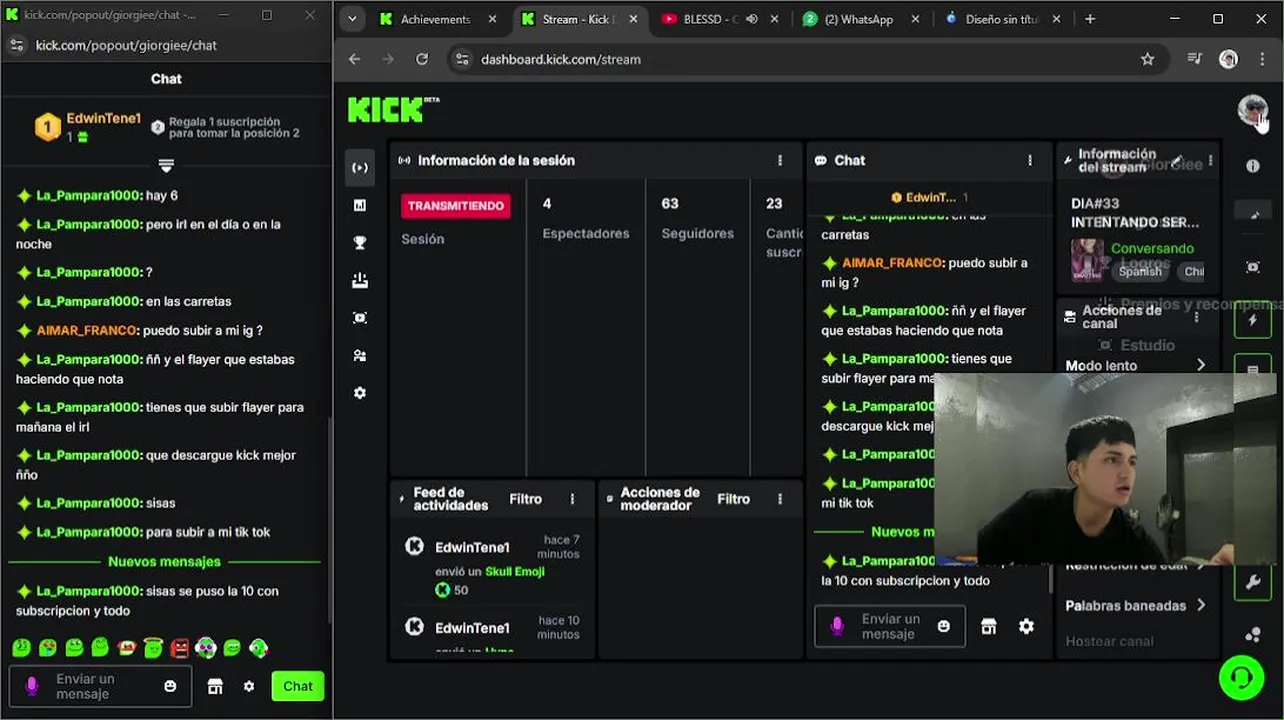Open more options for Feed de actividades
The image size is (1284, 720).
(x=573, y=498)
